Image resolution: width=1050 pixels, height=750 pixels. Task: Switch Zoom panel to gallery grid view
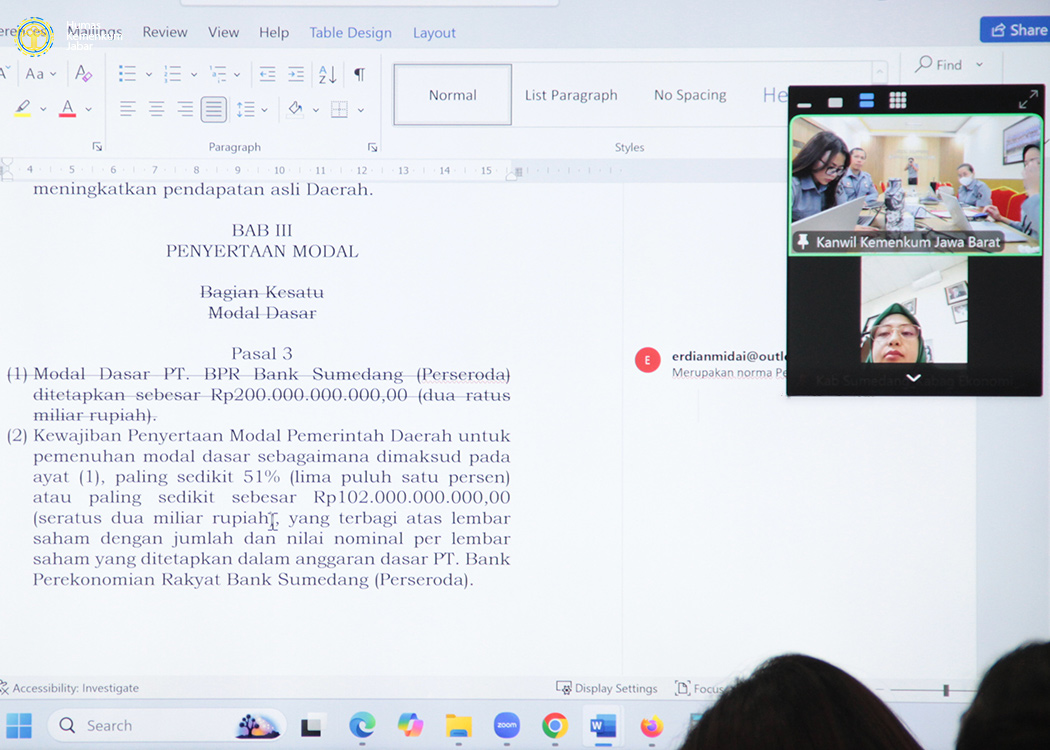click(x=898, y=100)
